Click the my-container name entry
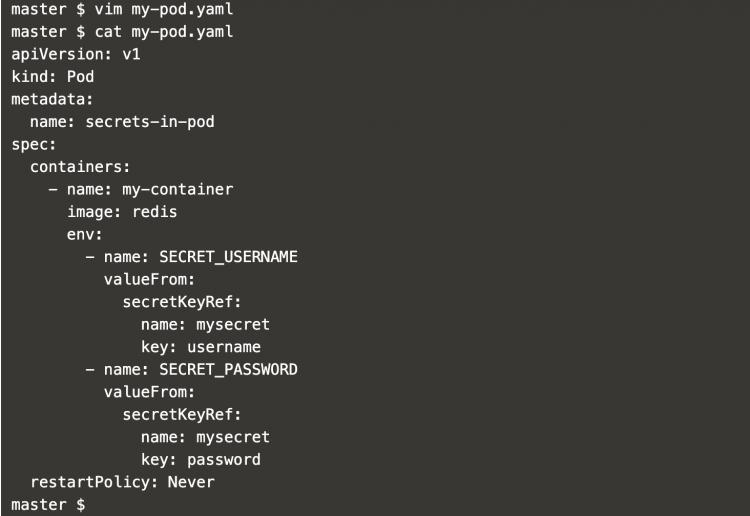Screen dimensions: 750x516 click(x=172, y=188)
